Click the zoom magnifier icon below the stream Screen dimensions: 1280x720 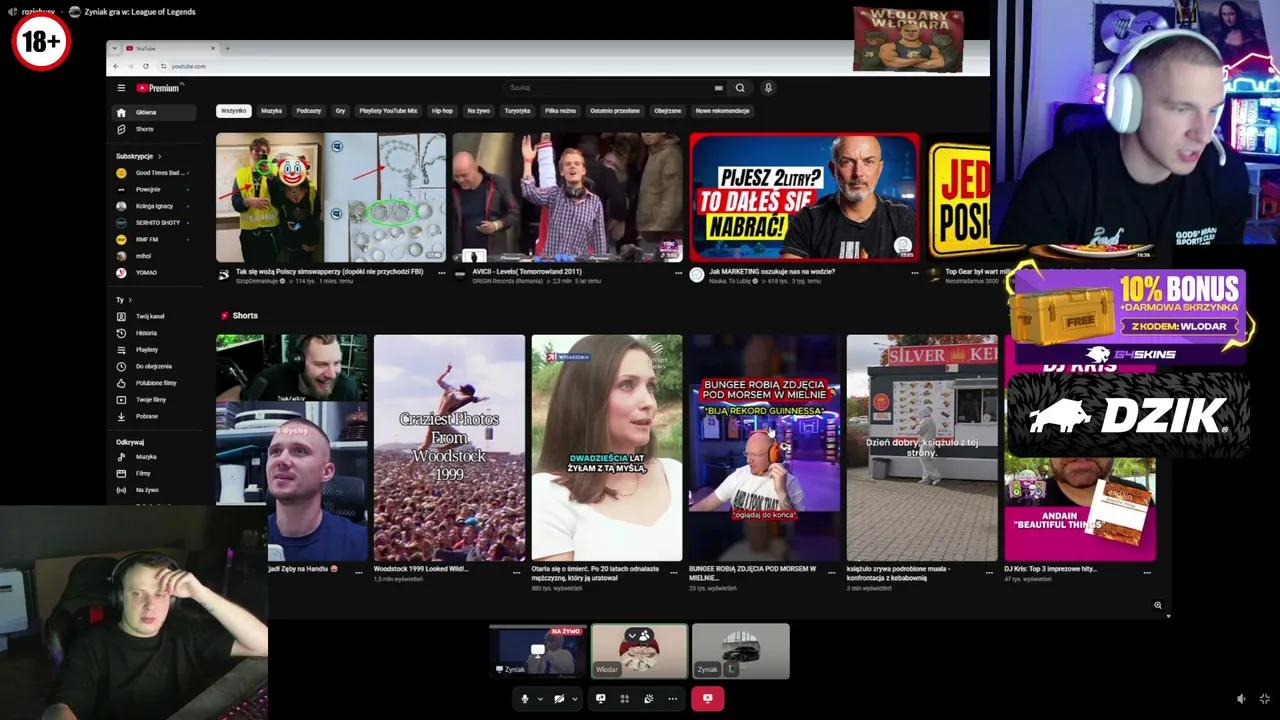click(x=1158, y=605)
